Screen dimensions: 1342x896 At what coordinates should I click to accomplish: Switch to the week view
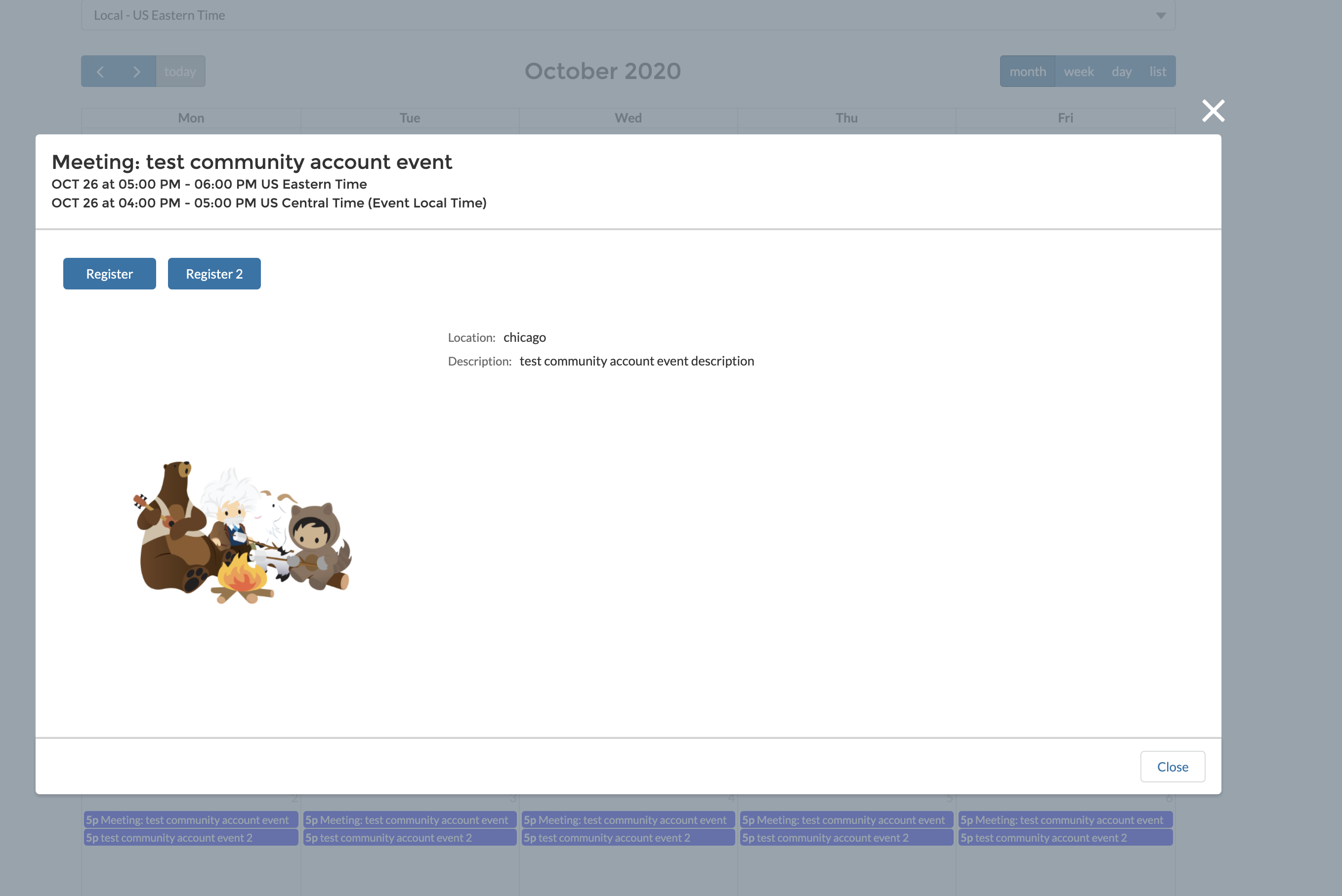point(1079,71)
